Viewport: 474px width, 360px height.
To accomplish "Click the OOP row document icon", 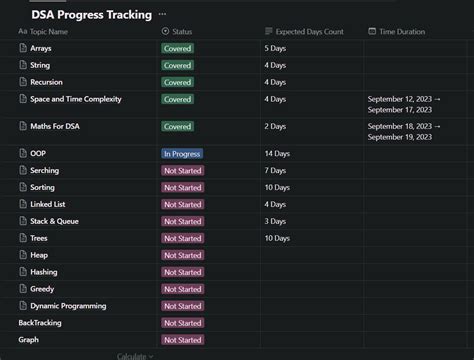I will (x=23, y=153).
